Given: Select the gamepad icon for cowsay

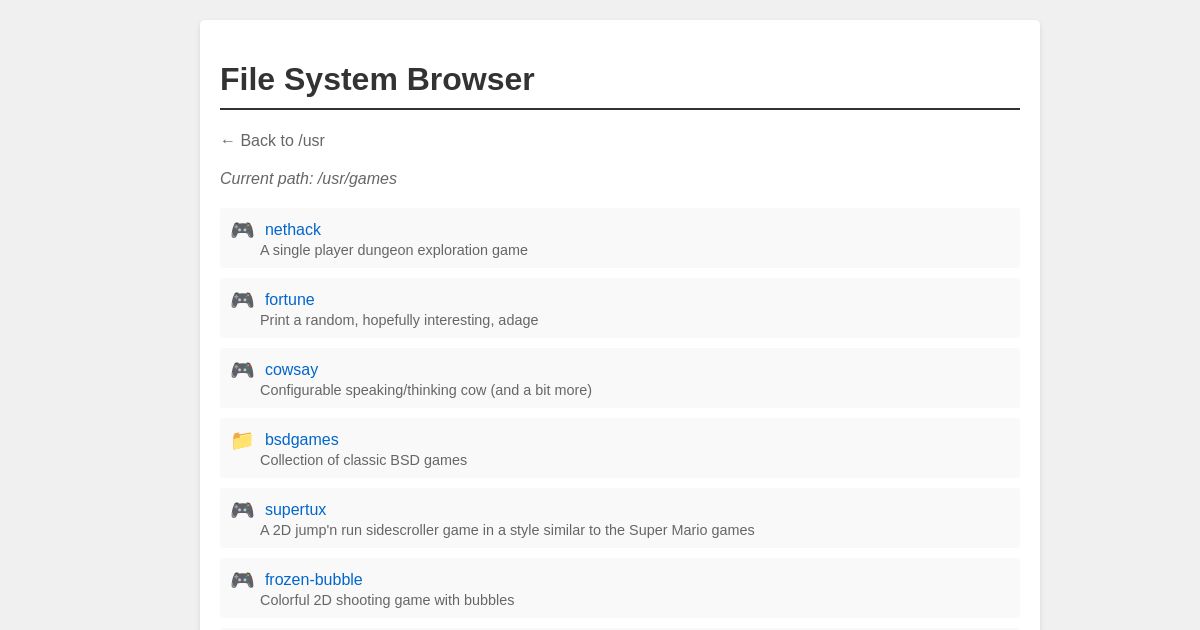Looking at the screenshot, I should (242, 370).
